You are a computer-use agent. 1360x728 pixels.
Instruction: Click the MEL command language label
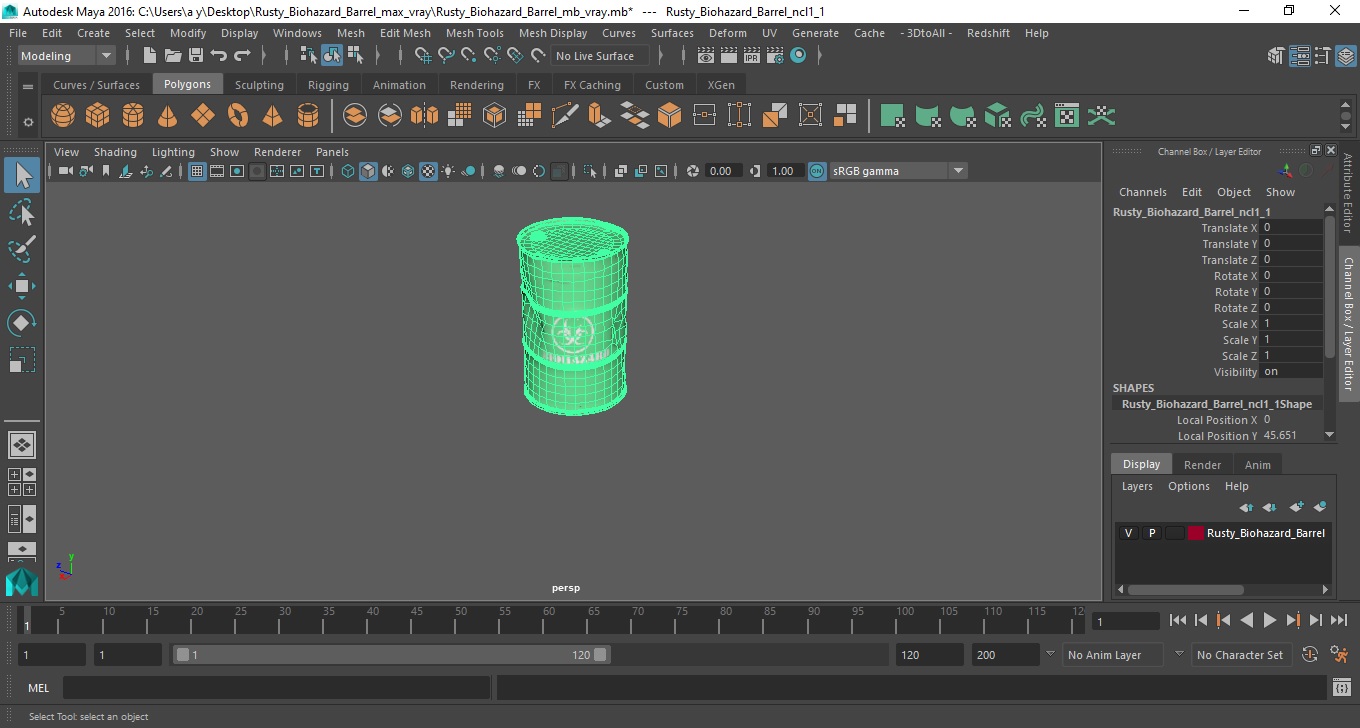39,688
